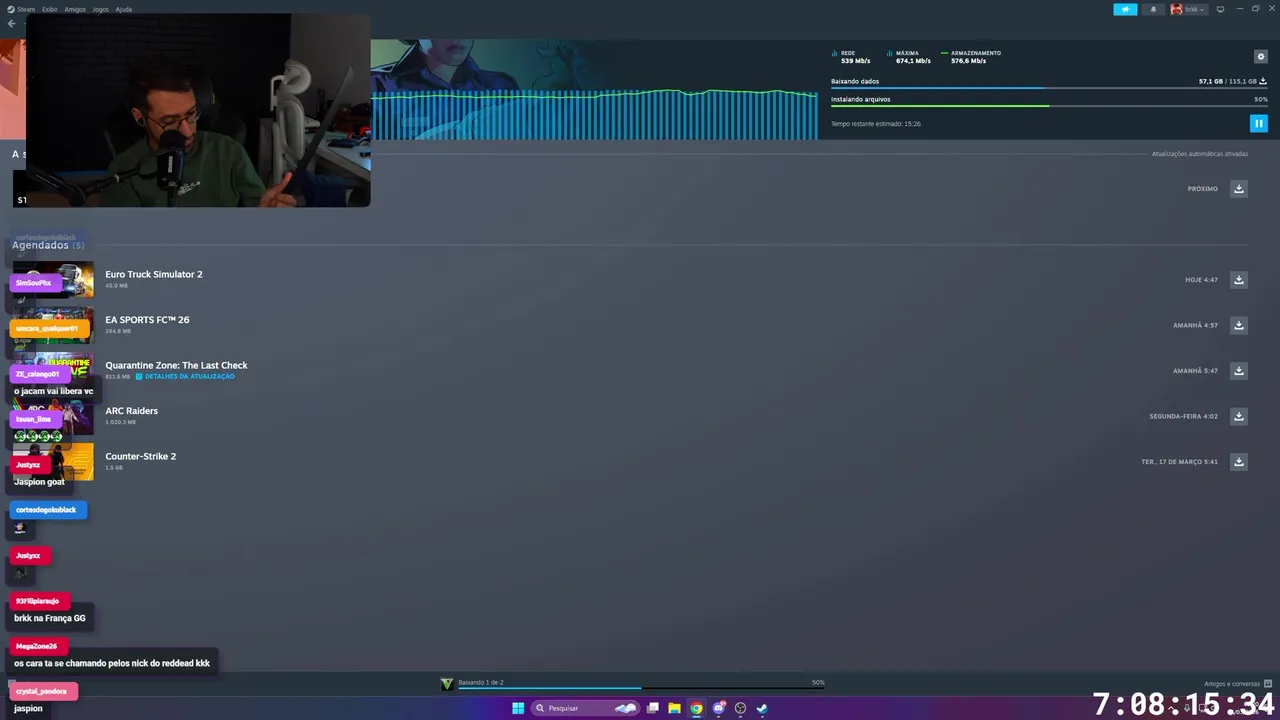Open the Ajuda menu
1280x720 pixels.
pos(124,9)
